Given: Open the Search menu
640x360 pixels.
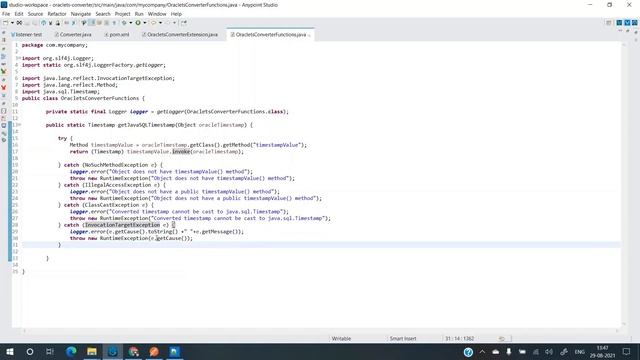Looking at the screenshot, I should click(x=103, y=14).
